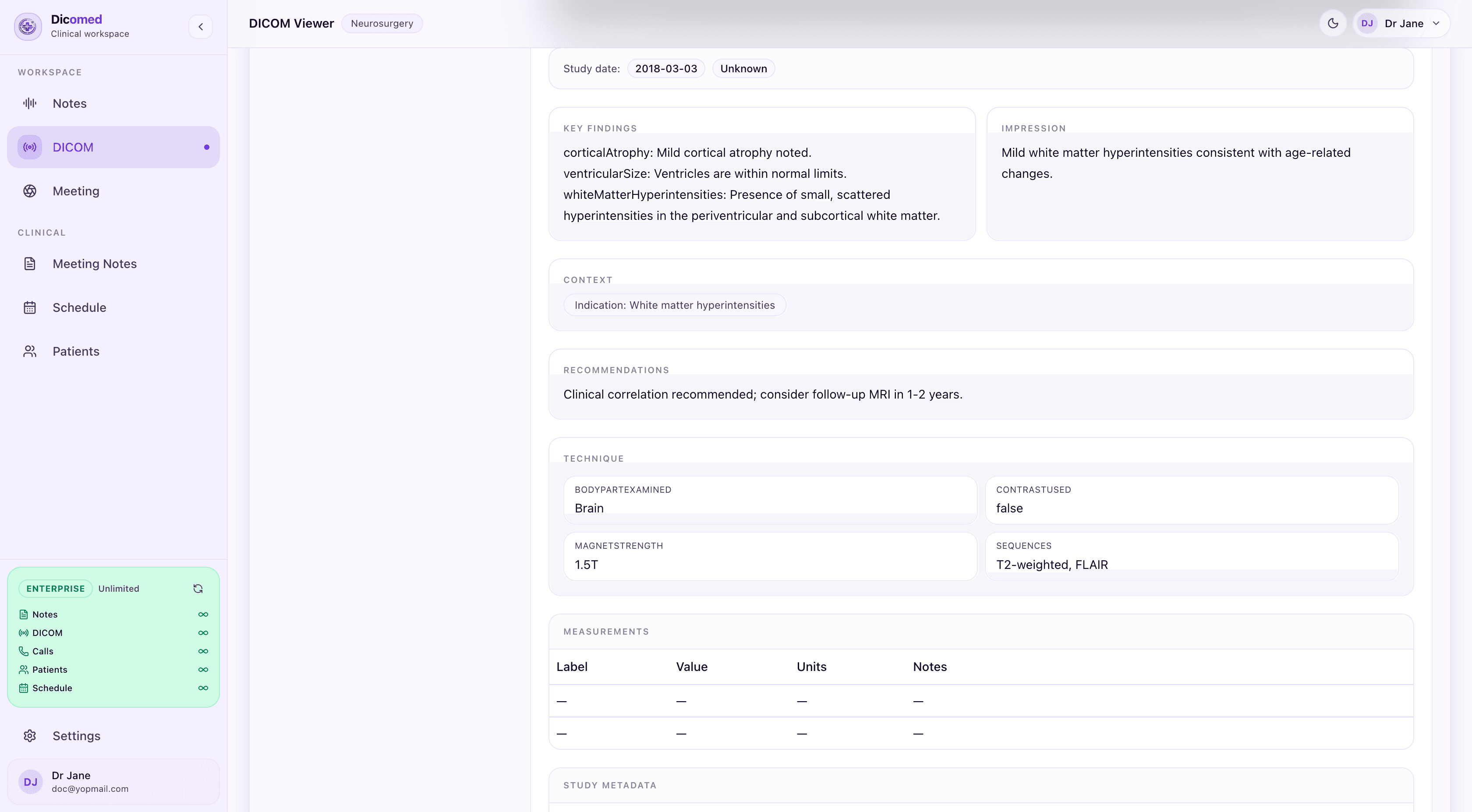Click the 1.5T magnet strength value
The height and width of the screenshot is (812, 1472).
586,565
